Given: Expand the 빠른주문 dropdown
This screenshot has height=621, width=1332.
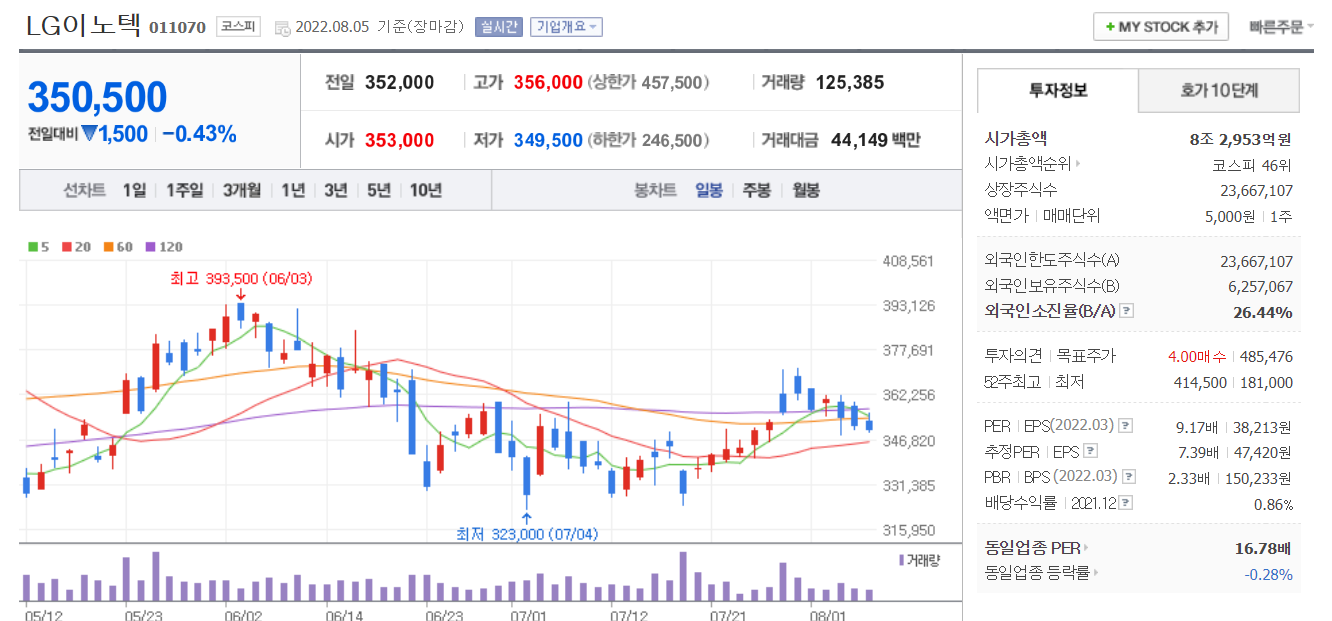Looking at the screenshot, I should point(1282,27).
